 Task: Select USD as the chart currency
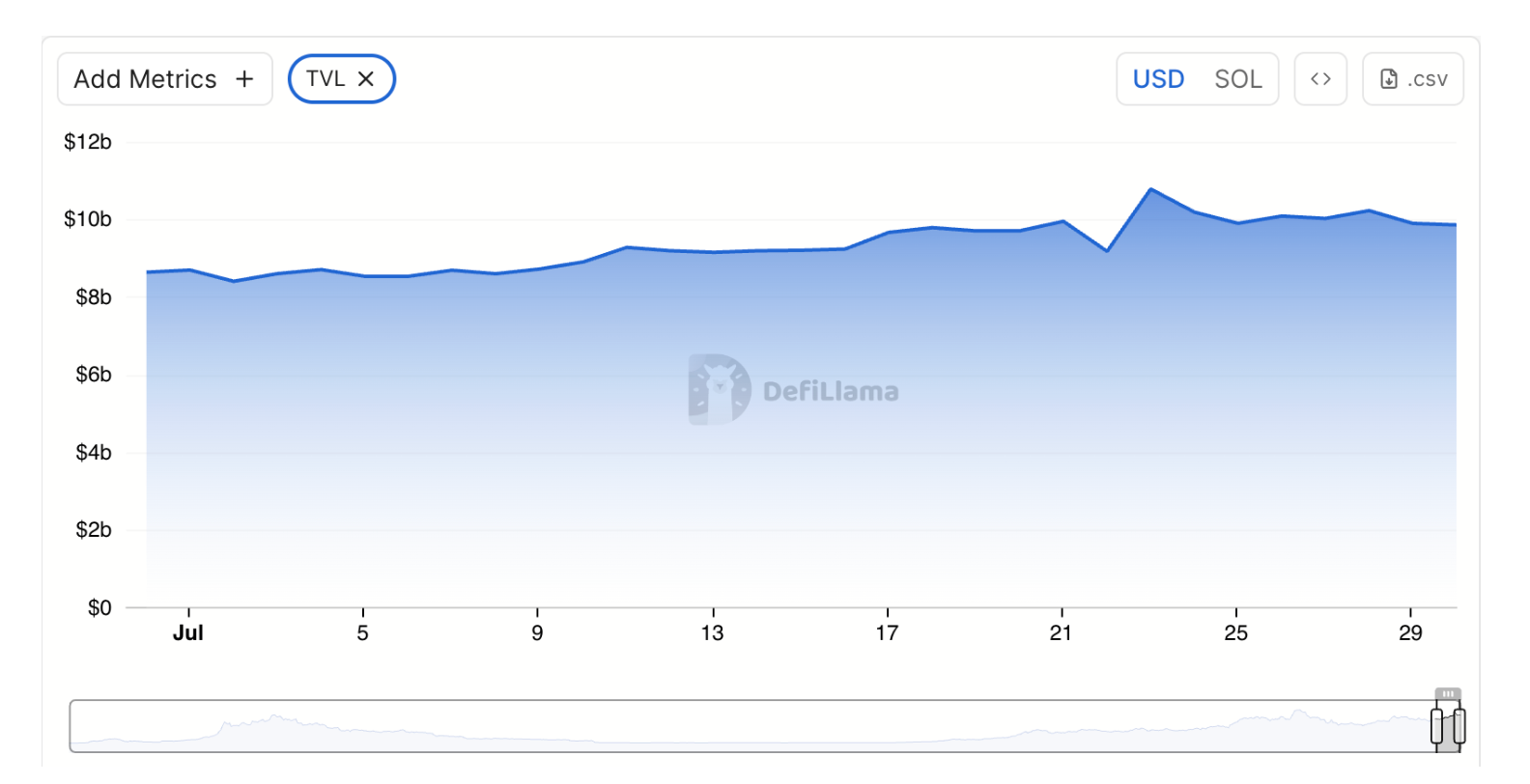1158,79
